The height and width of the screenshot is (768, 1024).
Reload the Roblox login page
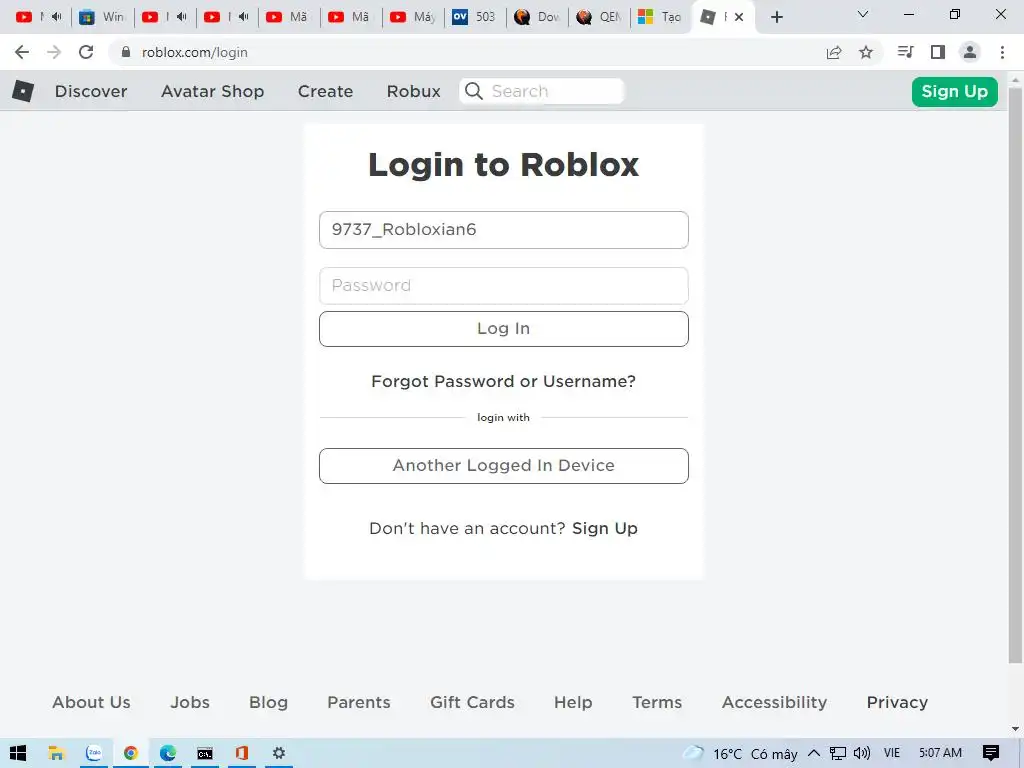[86, 52]
